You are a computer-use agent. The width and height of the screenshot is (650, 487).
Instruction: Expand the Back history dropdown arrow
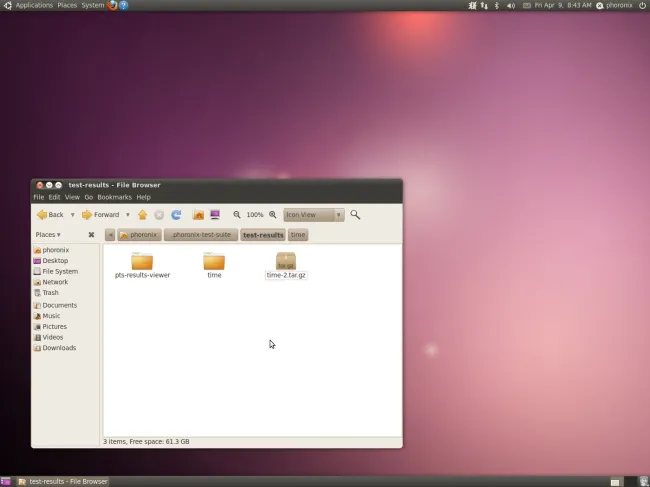pyautogui.click(x=72, y=214)
